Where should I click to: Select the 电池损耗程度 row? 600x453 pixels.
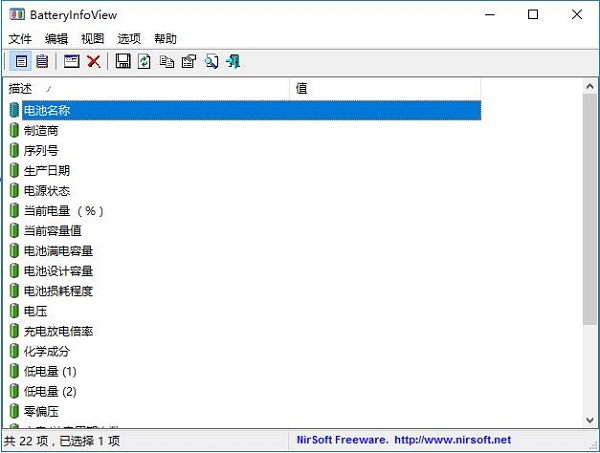(x=245, y=291)
